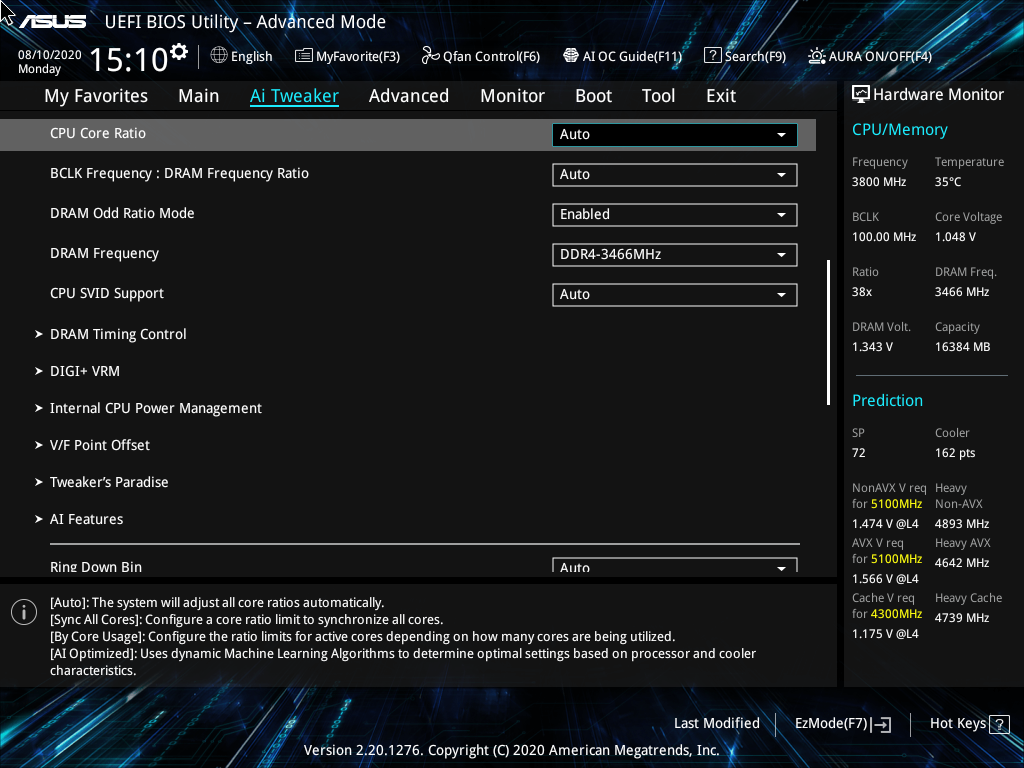Click the 08/10/2020 Monday date

(50, 62)
